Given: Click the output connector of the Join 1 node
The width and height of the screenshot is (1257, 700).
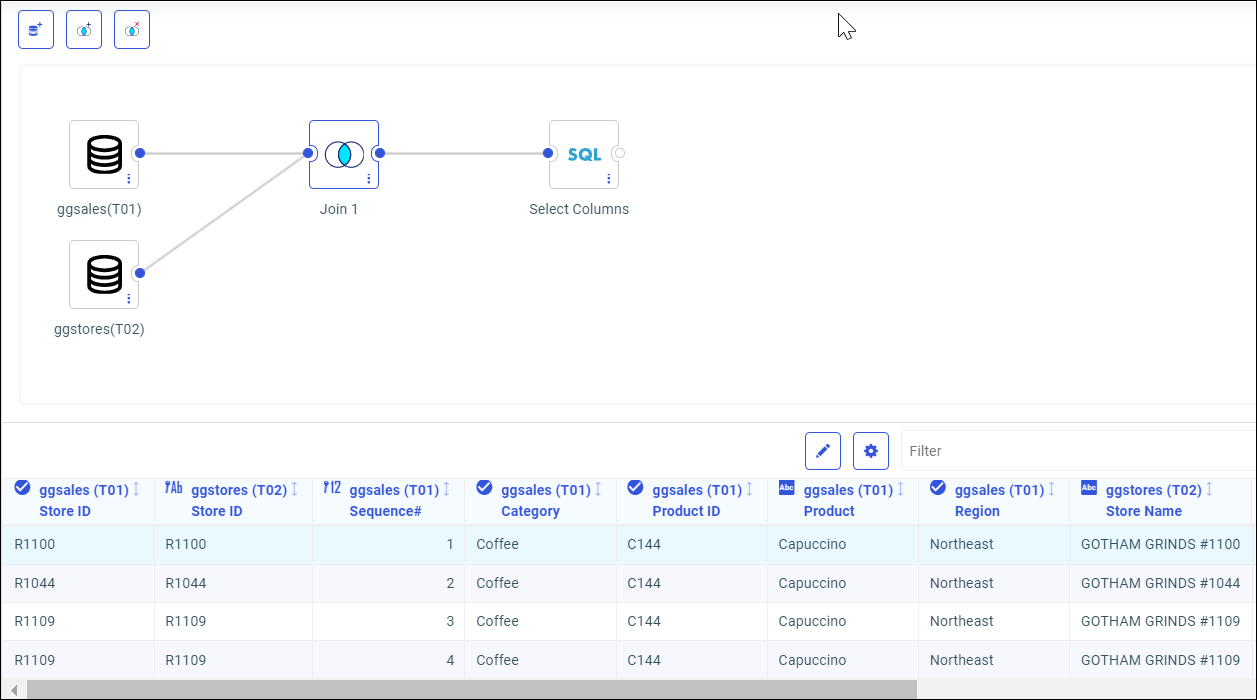Looking at the screenshot, I should (x=379, y=153).
